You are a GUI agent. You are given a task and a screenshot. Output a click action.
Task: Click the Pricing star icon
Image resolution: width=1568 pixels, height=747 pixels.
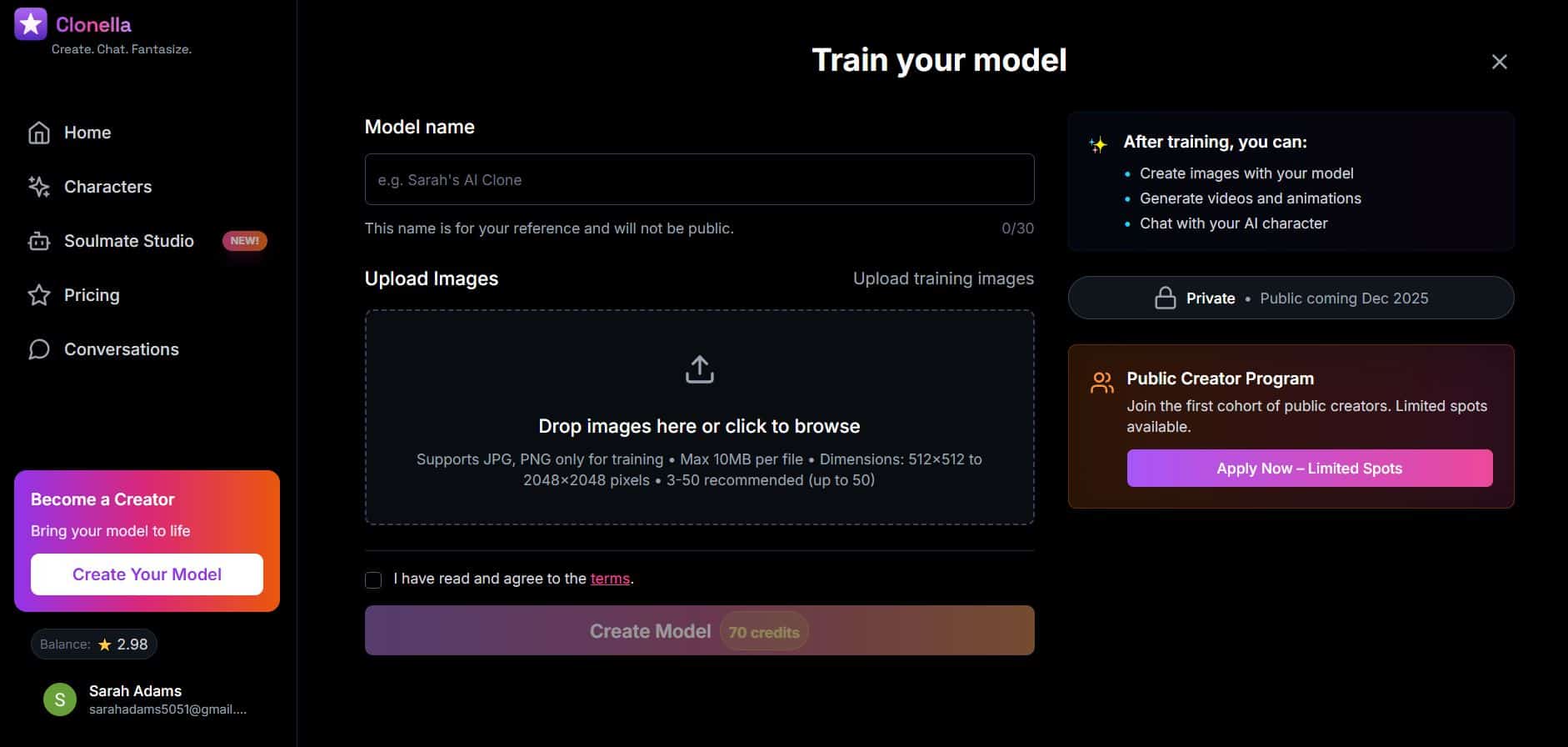click(x=39, y=295)
